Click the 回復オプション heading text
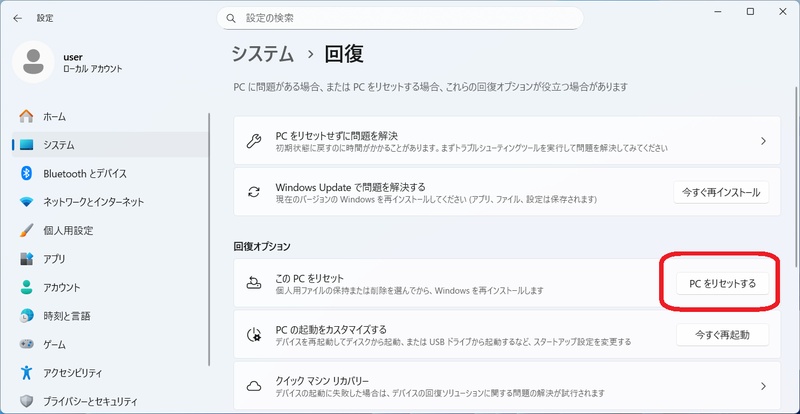 pos(262,247)
